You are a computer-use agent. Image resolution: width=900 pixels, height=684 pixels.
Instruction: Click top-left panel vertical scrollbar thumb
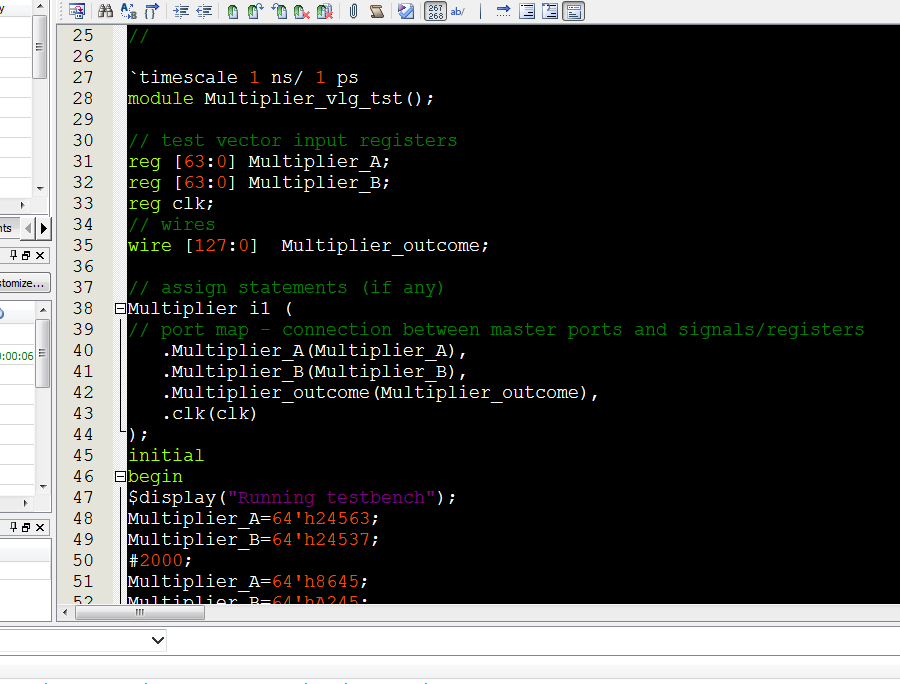coord(39,47)
